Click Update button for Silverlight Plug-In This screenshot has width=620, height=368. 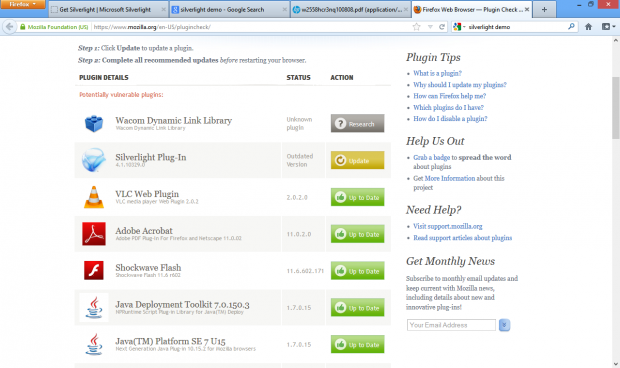point(357,160)
